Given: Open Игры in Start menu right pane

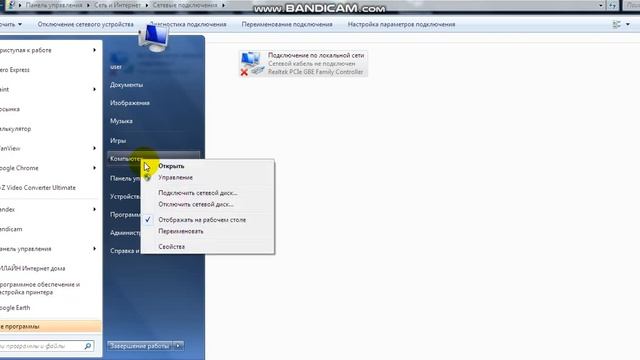Looking at the screenshot, I should point(118,140).
